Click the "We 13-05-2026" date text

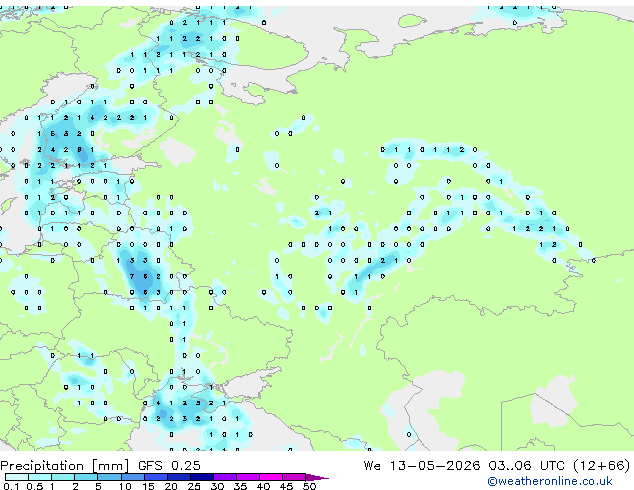coord(422,465)
